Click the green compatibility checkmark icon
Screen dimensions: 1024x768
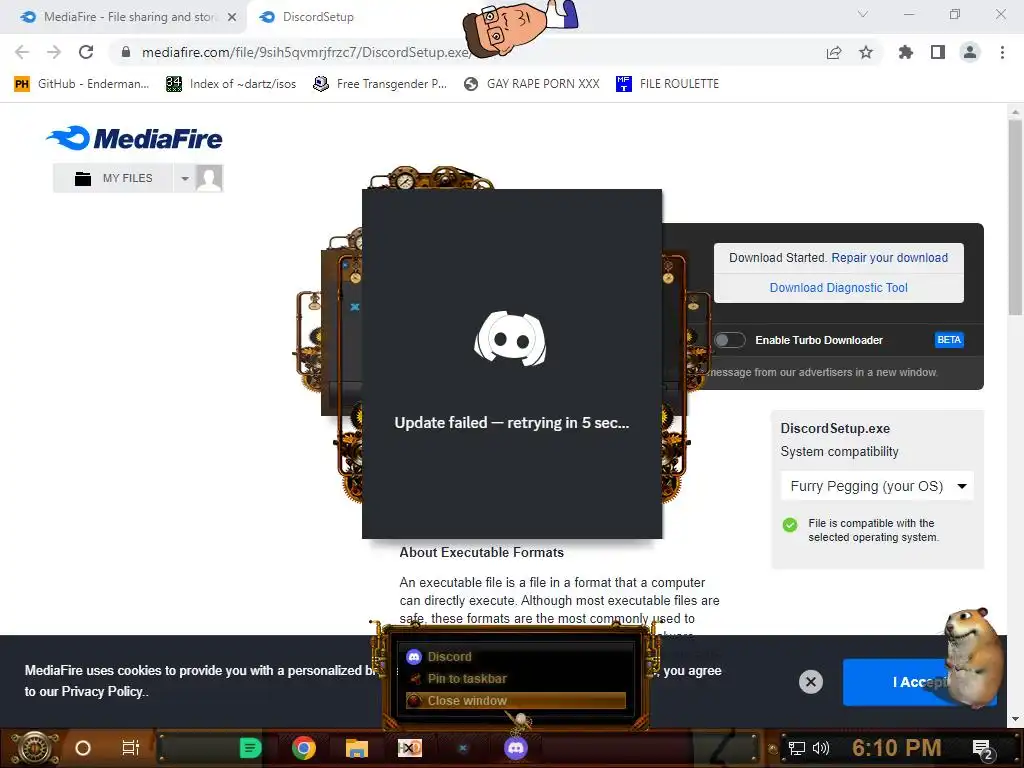click(x=790, y=524)
